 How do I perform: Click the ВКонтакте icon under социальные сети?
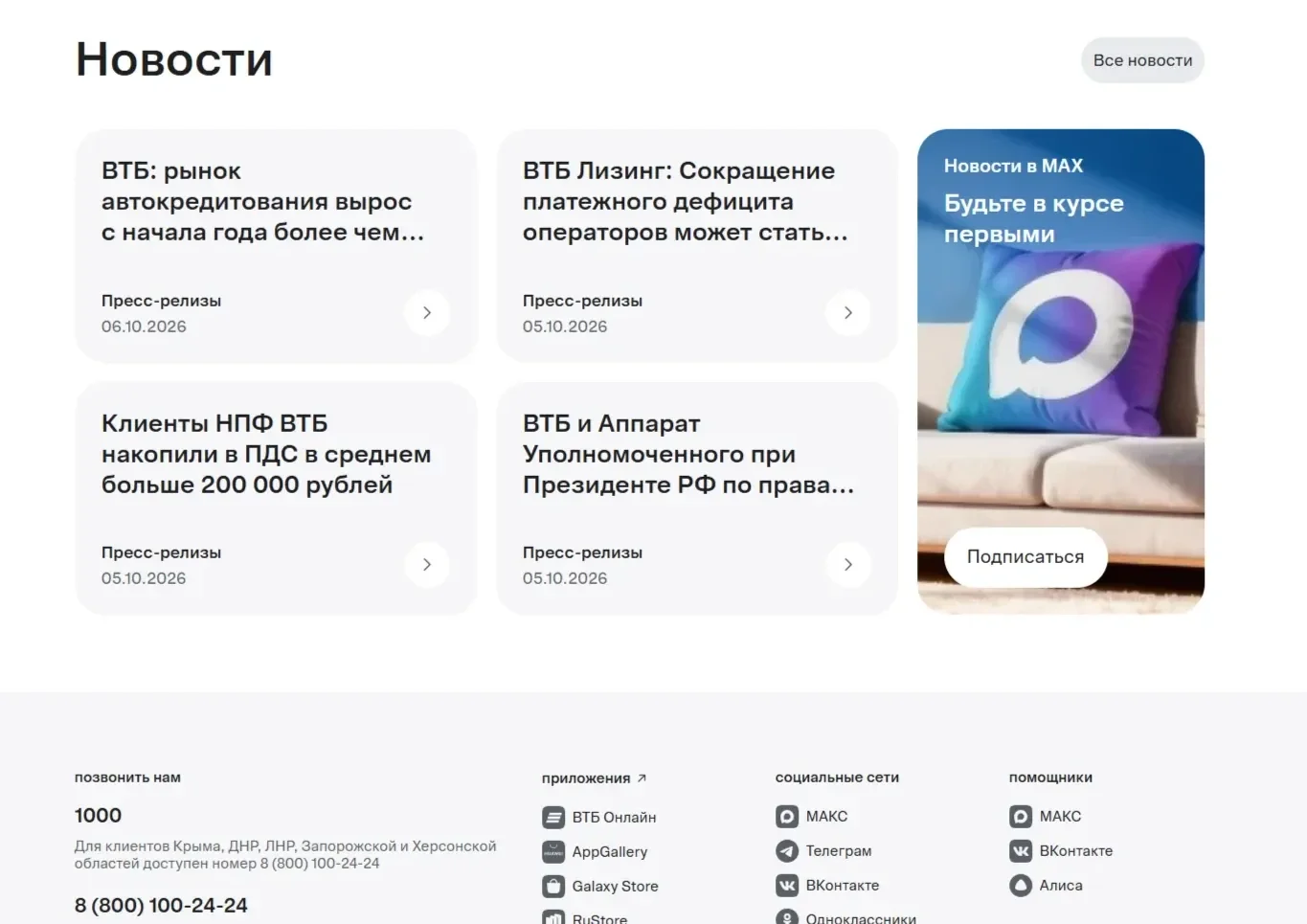(x=787, y=885)
